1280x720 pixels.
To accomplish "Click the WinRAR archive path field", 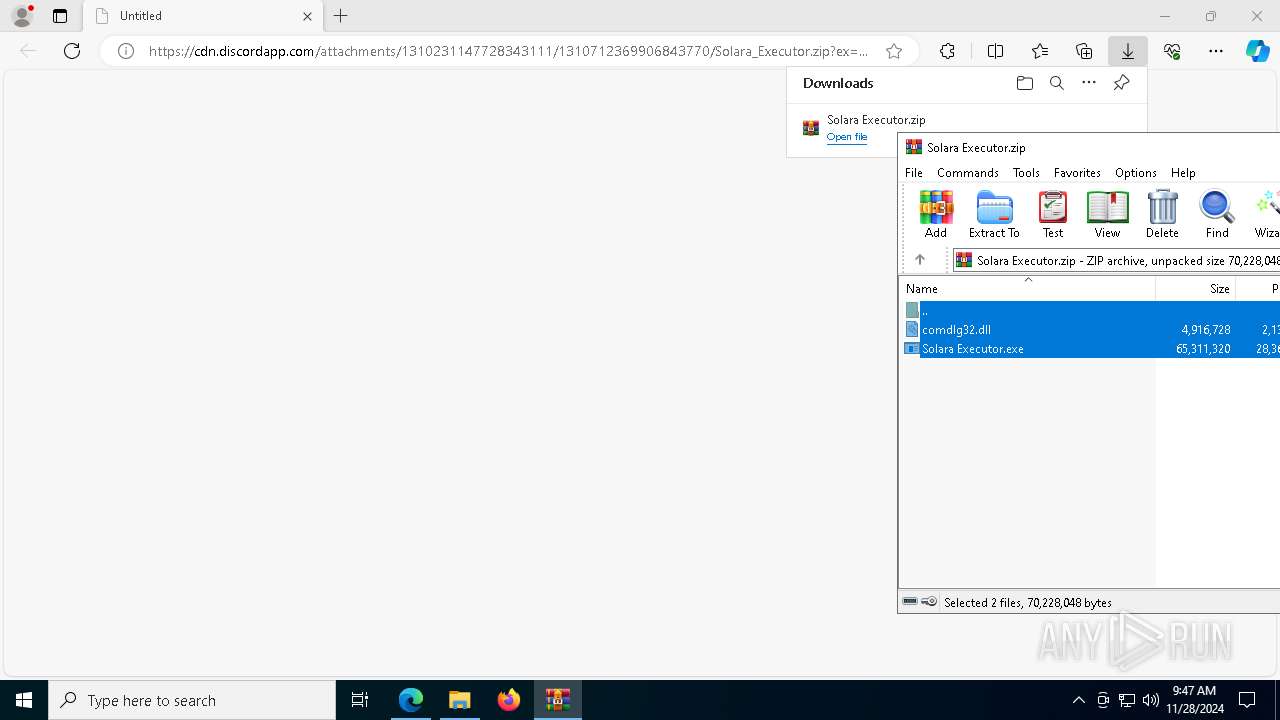I will 1116,260.
